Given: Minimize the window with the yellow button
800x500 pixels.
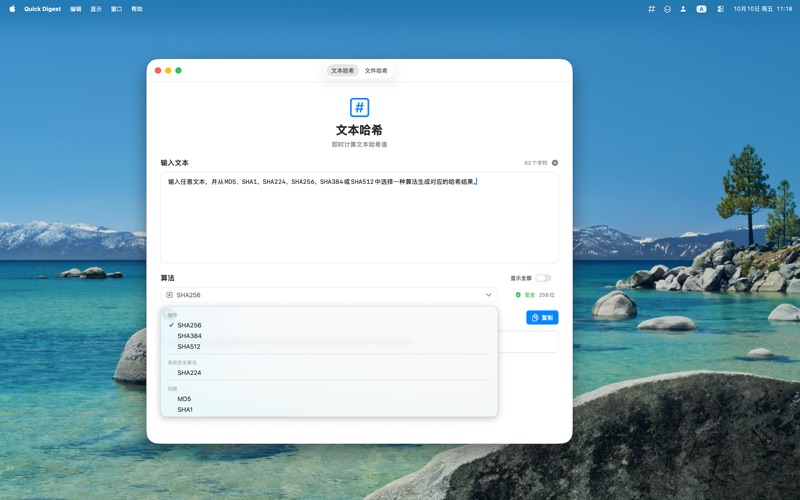Looking at the screenshot, I should pos(168,70).
